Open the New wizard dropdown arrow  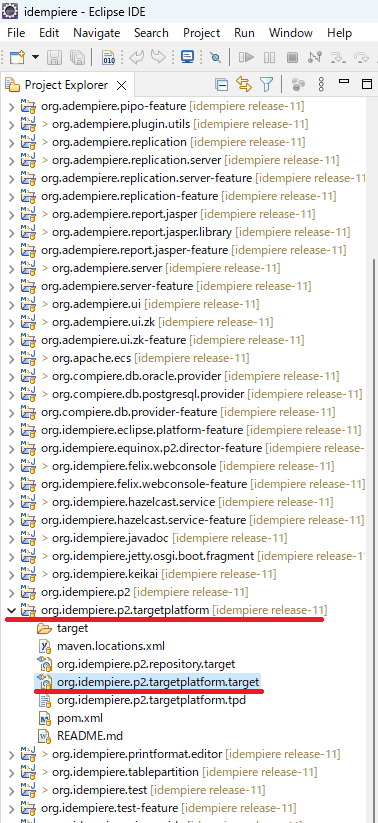[x=35, y=57]
